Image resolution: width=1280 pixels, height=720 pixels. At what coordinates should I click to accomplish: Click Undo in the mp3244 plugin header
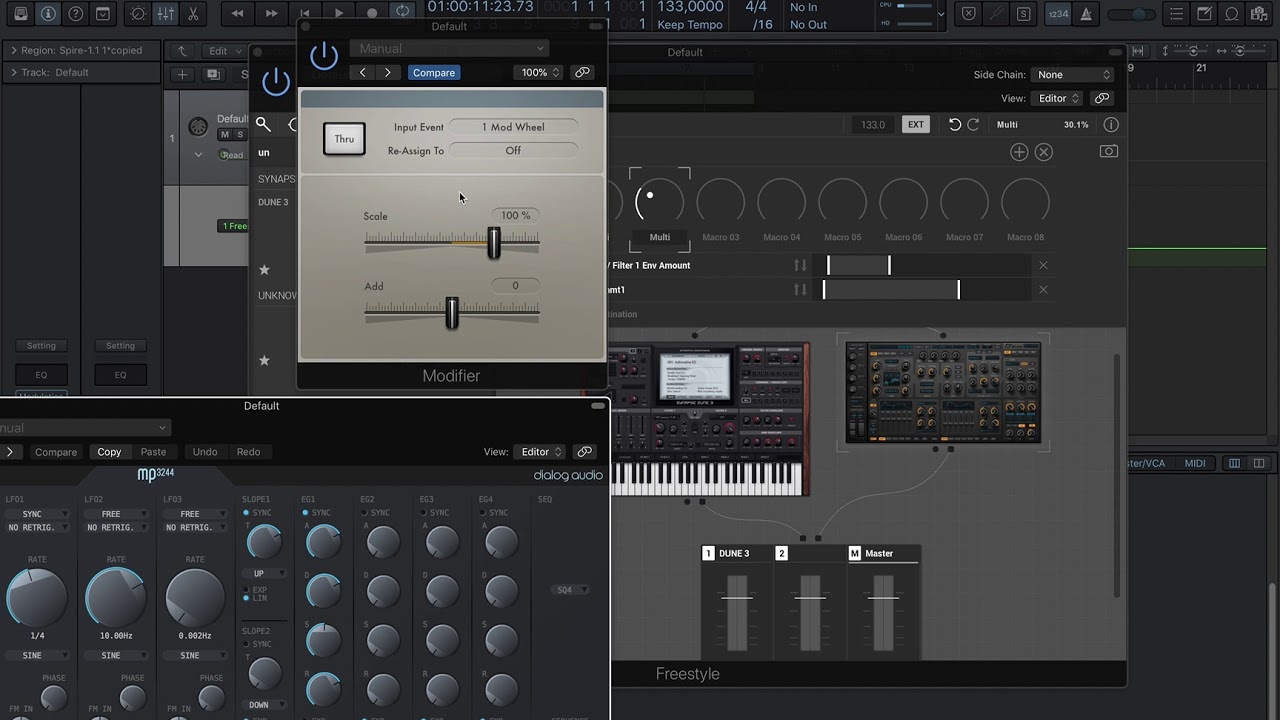[205, 452]
